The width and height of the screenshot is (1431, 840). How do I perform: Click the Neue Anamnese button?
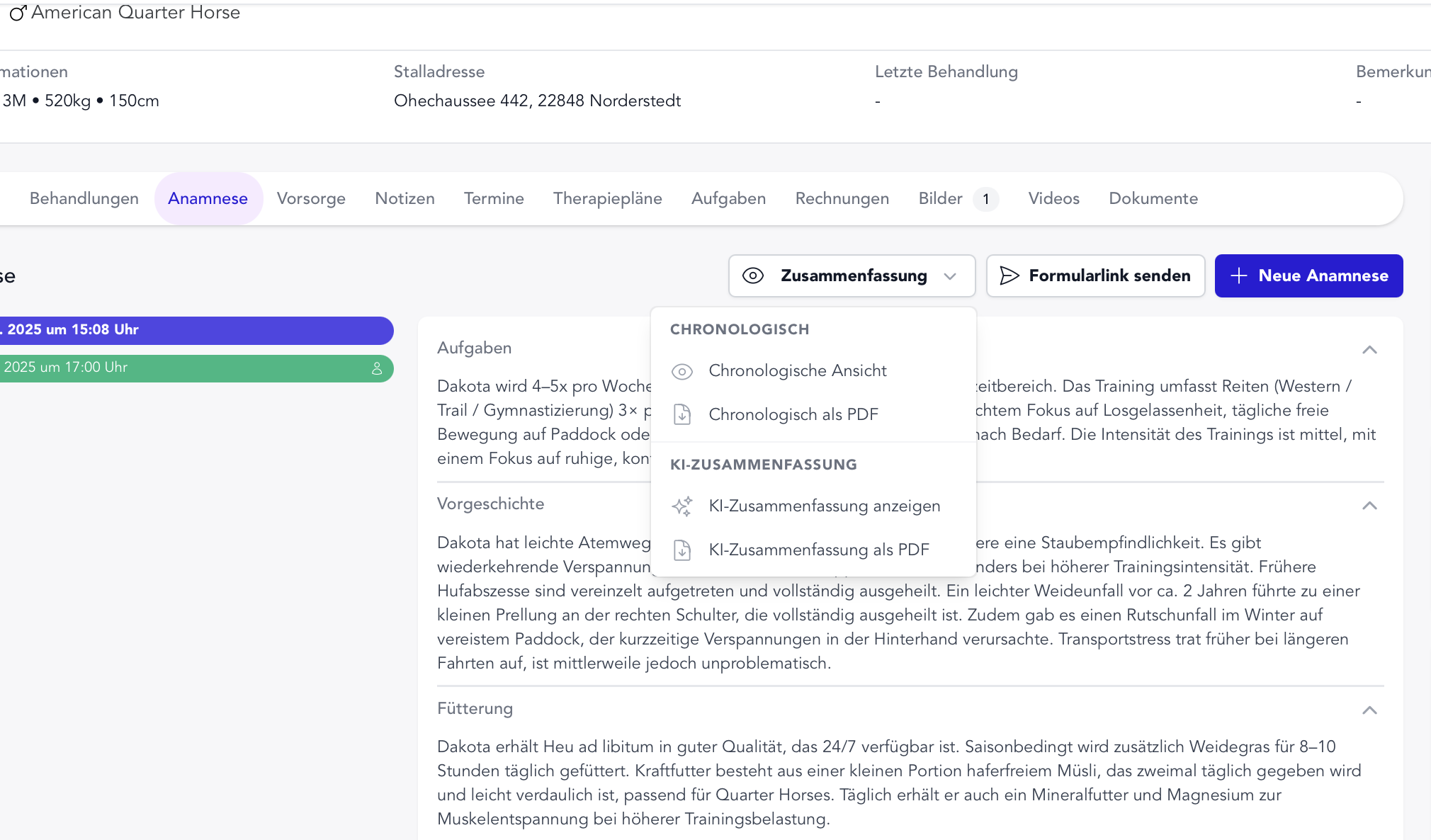pyautogui.click(x=1309, y=276)
